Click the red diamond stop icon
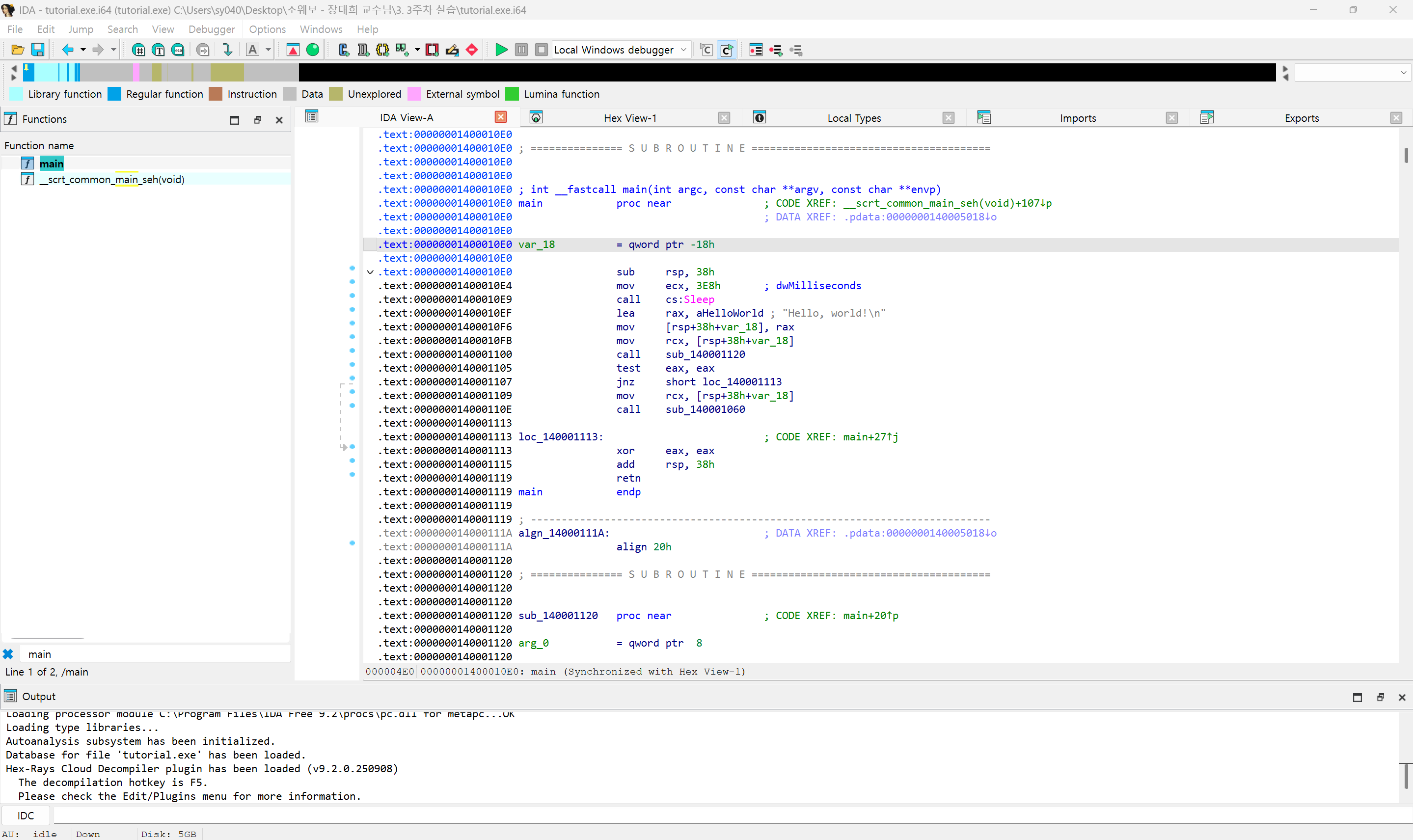Viewport: 1413px width, 840px height. point(472,50)
